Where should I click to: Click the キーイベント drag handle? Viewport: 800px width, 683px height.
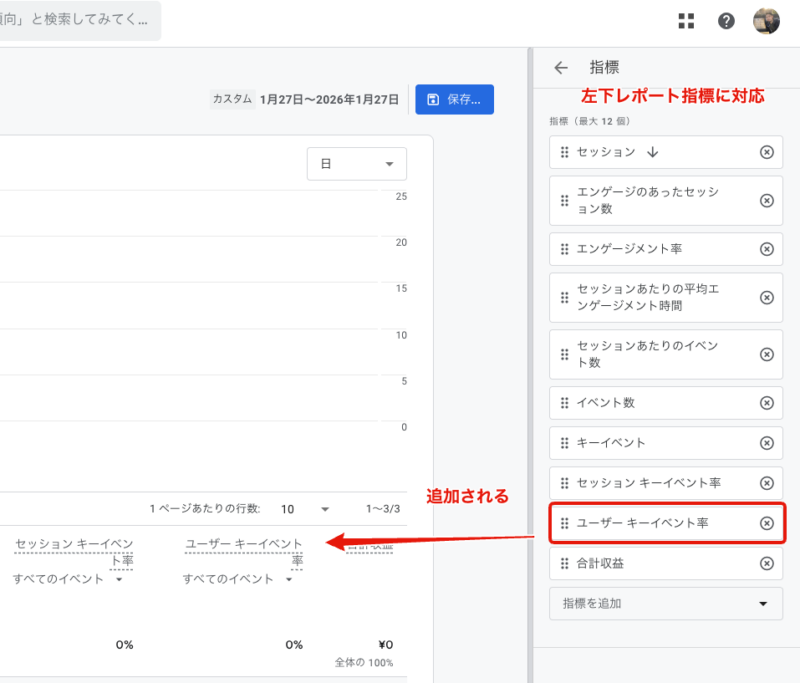[564, 443]
